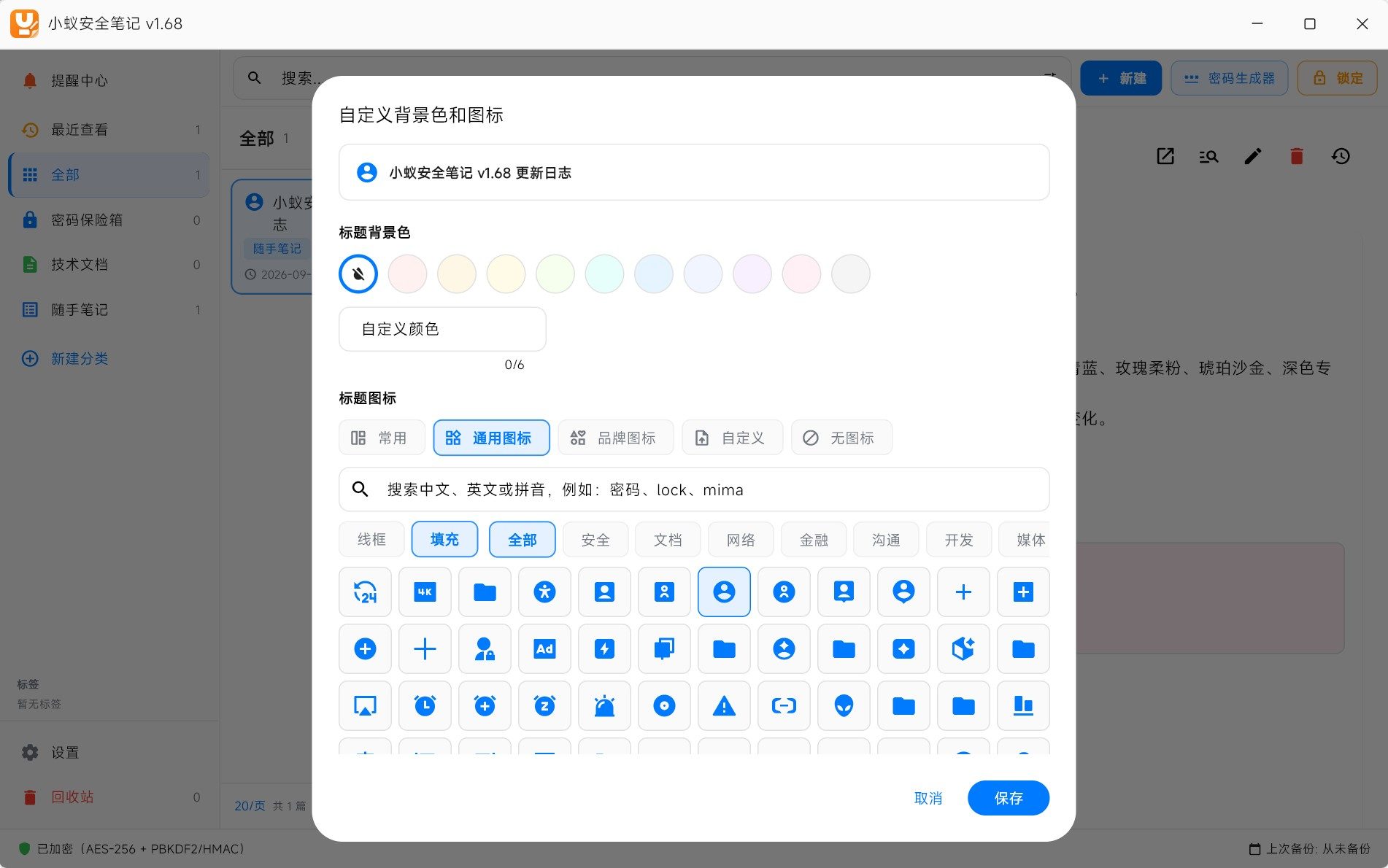This screenshot has height=868, width=1388.
Task: Click the main window 搜索 field
Action: click(x=651, y=78)
